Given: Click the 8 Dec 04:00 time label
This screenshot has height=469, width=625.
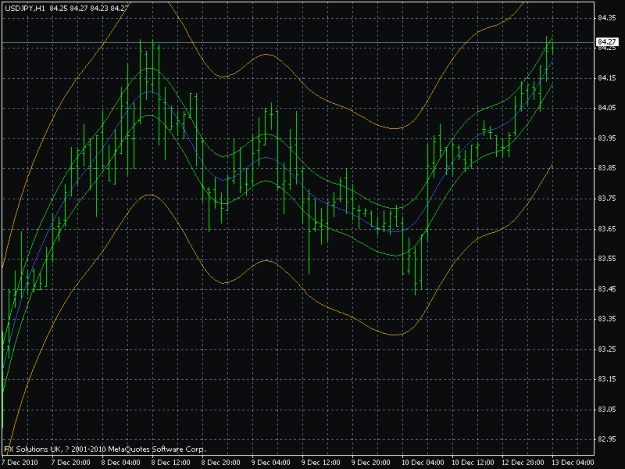Looking at the screenshot, I should [121, 463].
